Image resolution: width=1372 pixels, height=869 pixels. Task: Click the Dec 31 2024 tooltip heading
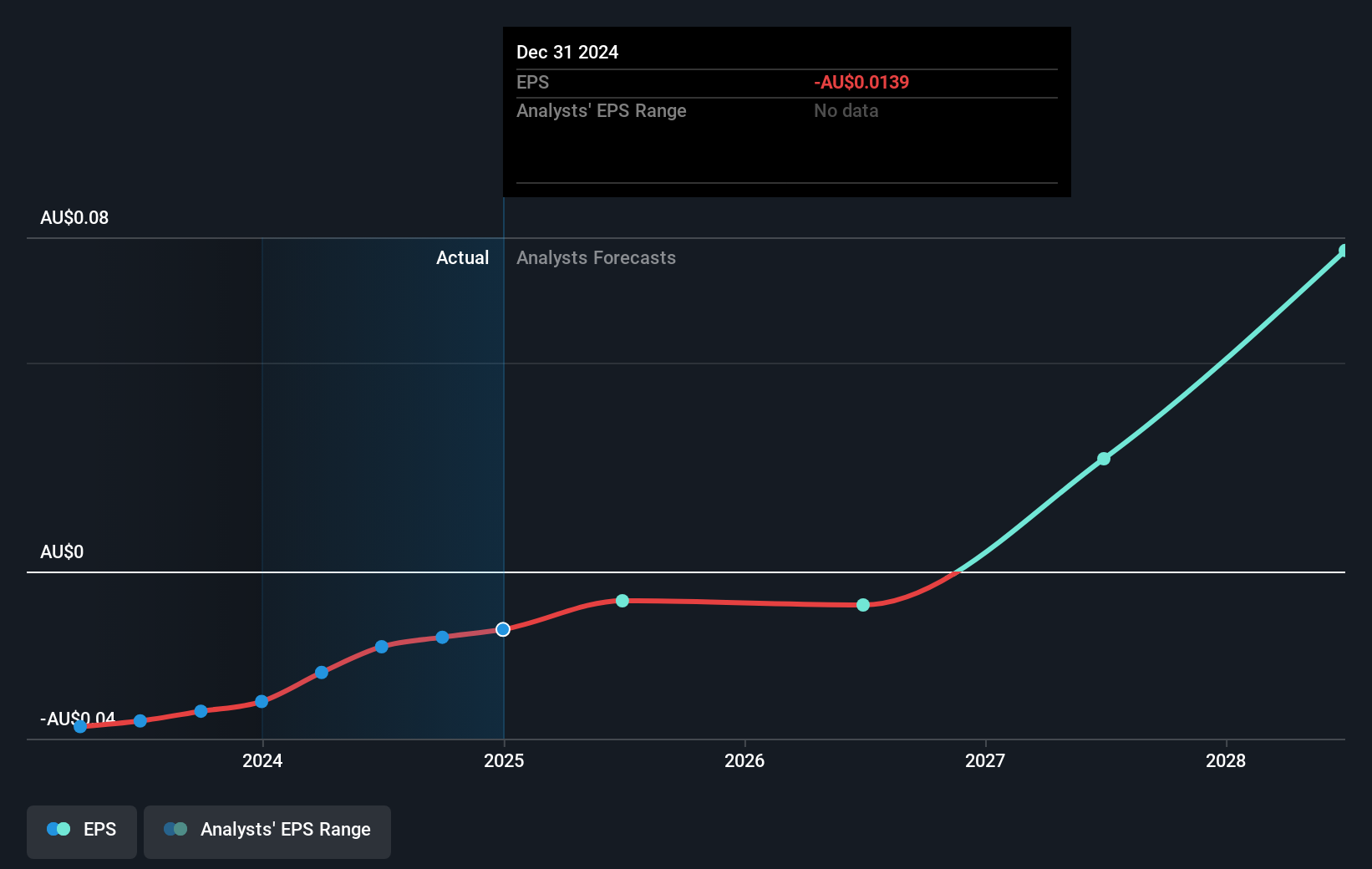click(567, 52)
